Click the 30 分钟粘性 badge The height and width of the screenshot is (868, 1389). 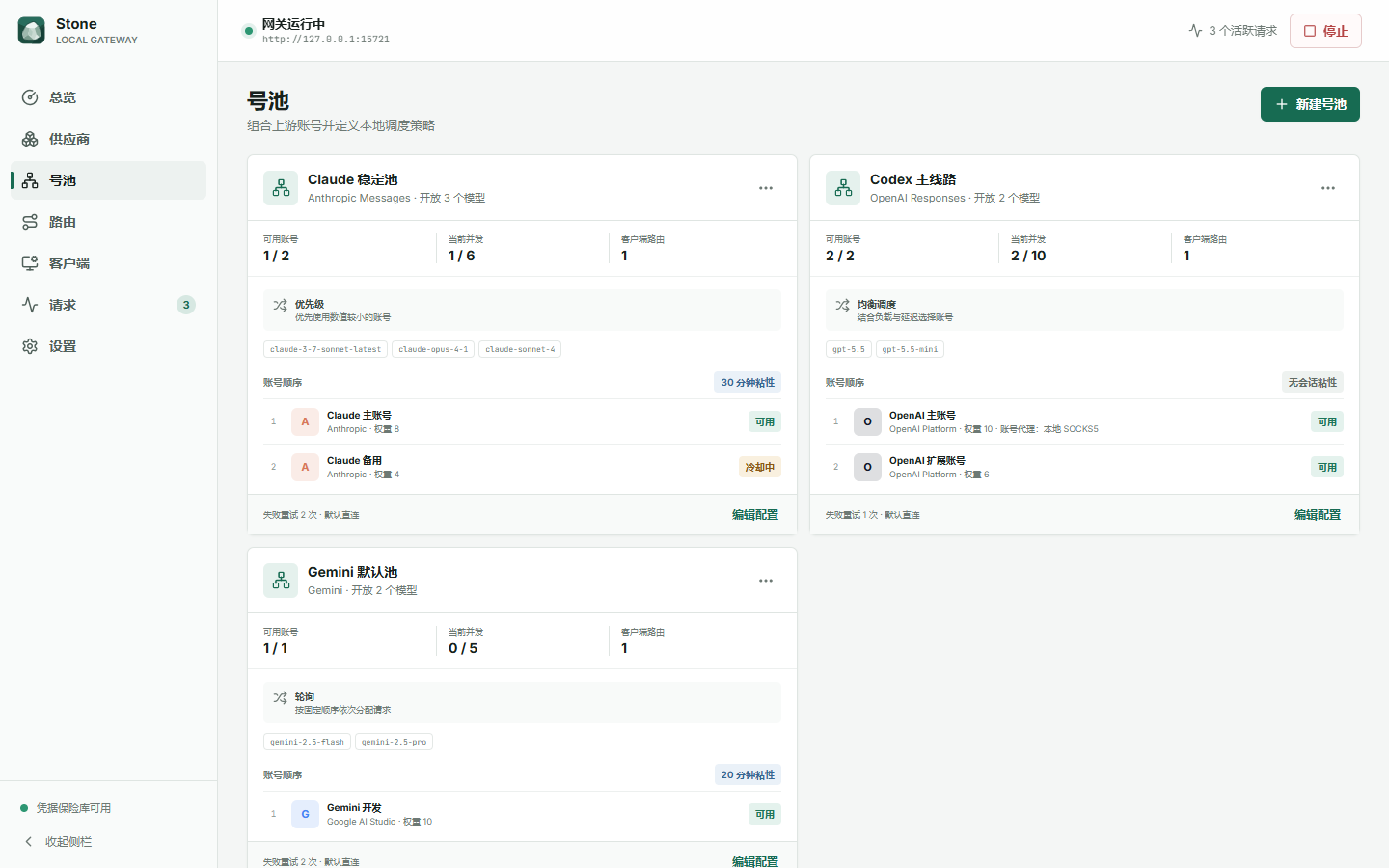click(748, 383)
